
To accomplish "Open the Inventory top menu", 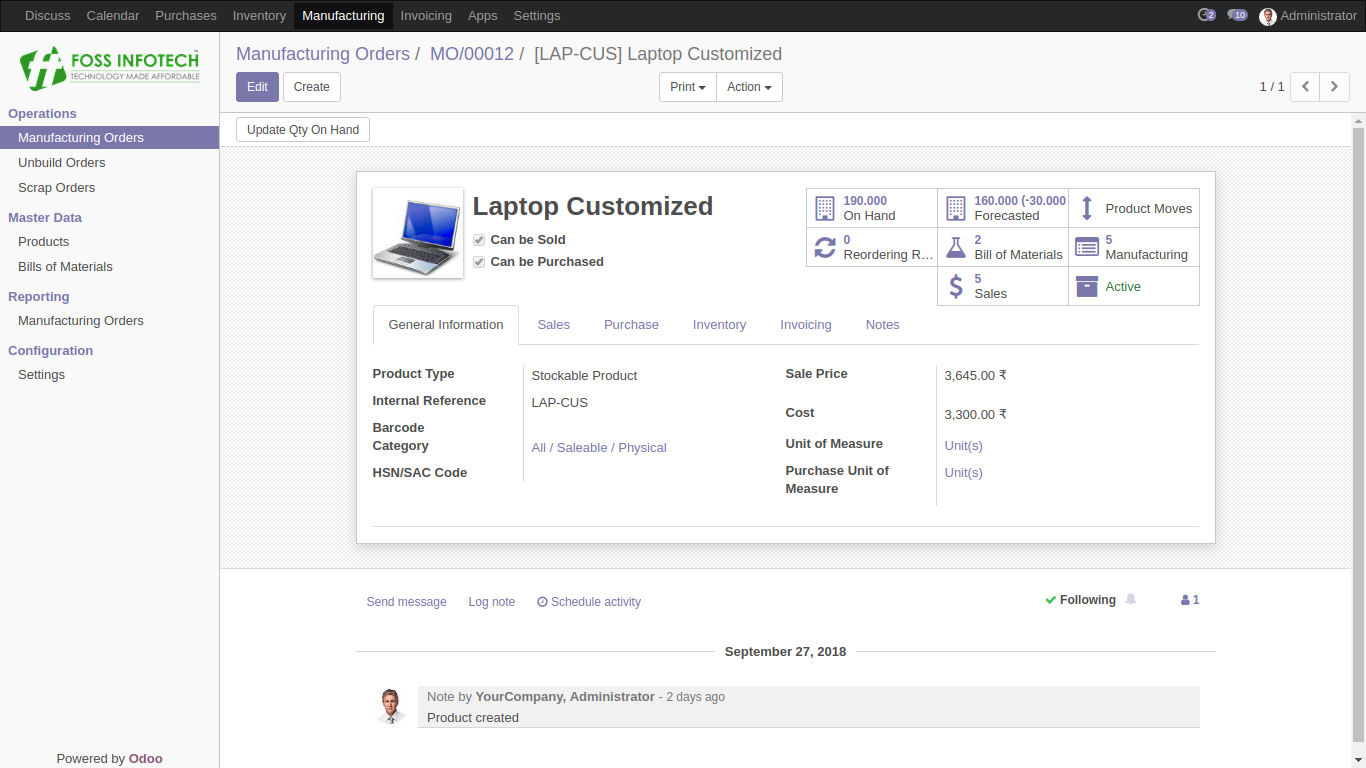I will (x=259, y=16).
